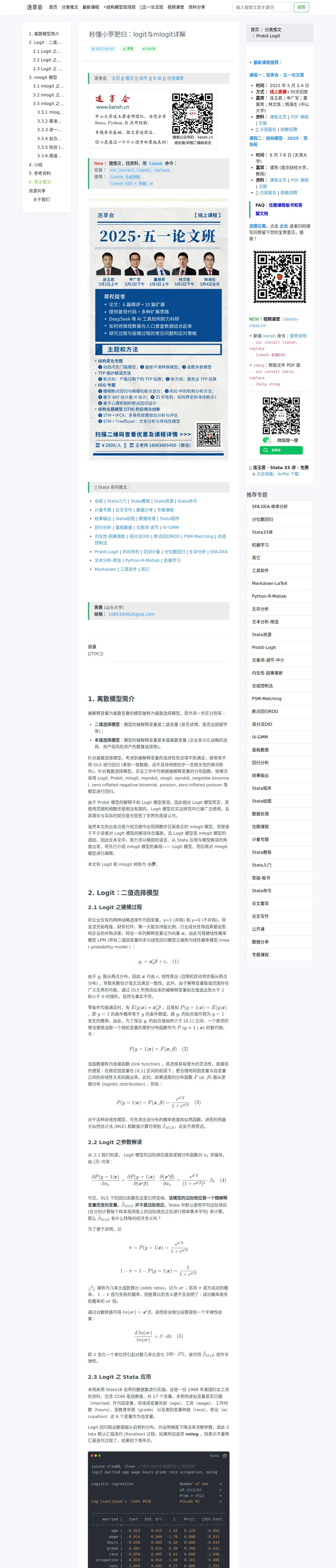
Task: Open 推荐专题 item 论文重现
Action: (x=280, y=903)
